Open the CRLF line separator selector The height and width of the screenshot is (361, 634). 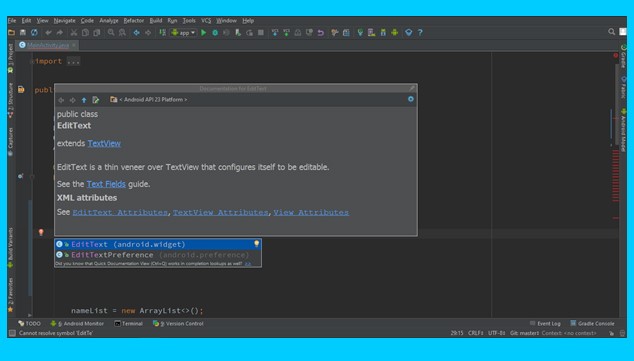476,333
